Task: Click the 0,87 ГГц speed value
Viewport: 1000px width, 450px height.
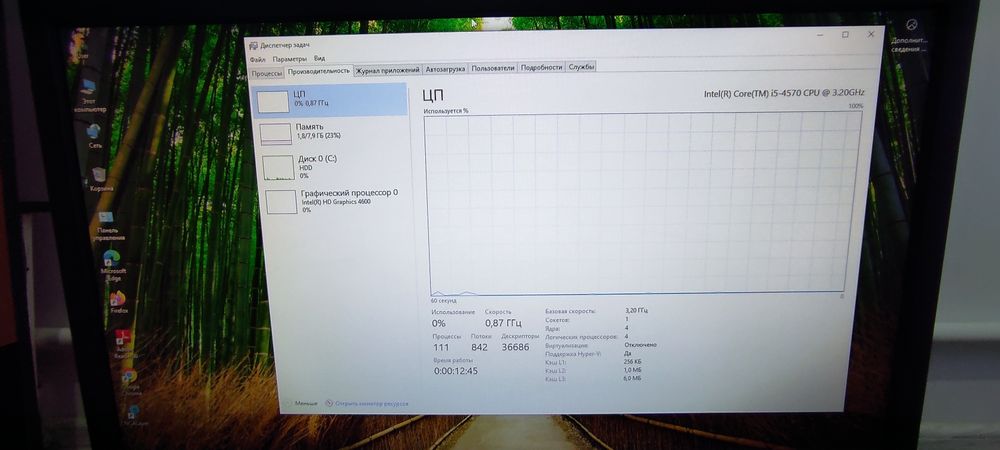Action: click(503, 323)
